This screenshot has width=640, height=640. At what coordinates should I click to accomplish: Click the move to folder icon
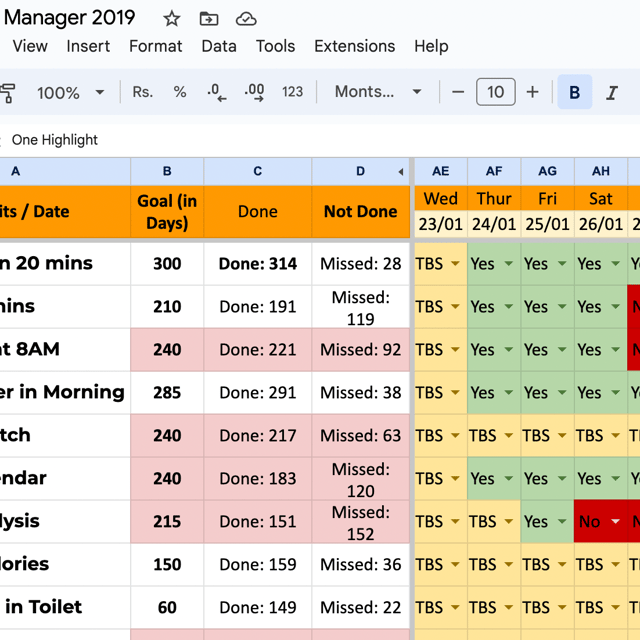pyautogui.click(x=209, y=19)
